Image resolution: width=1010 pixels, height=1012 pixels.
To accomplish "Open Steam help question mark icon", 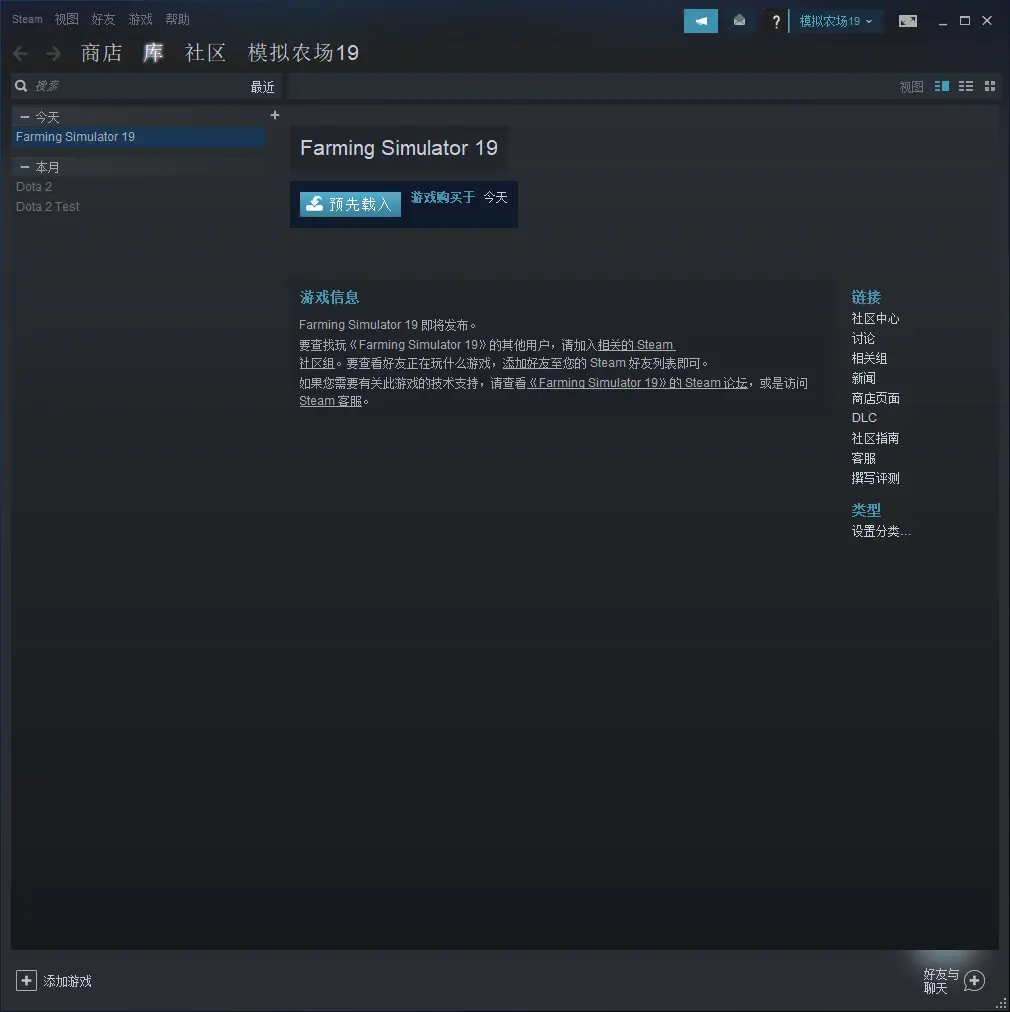I will 776,22.
